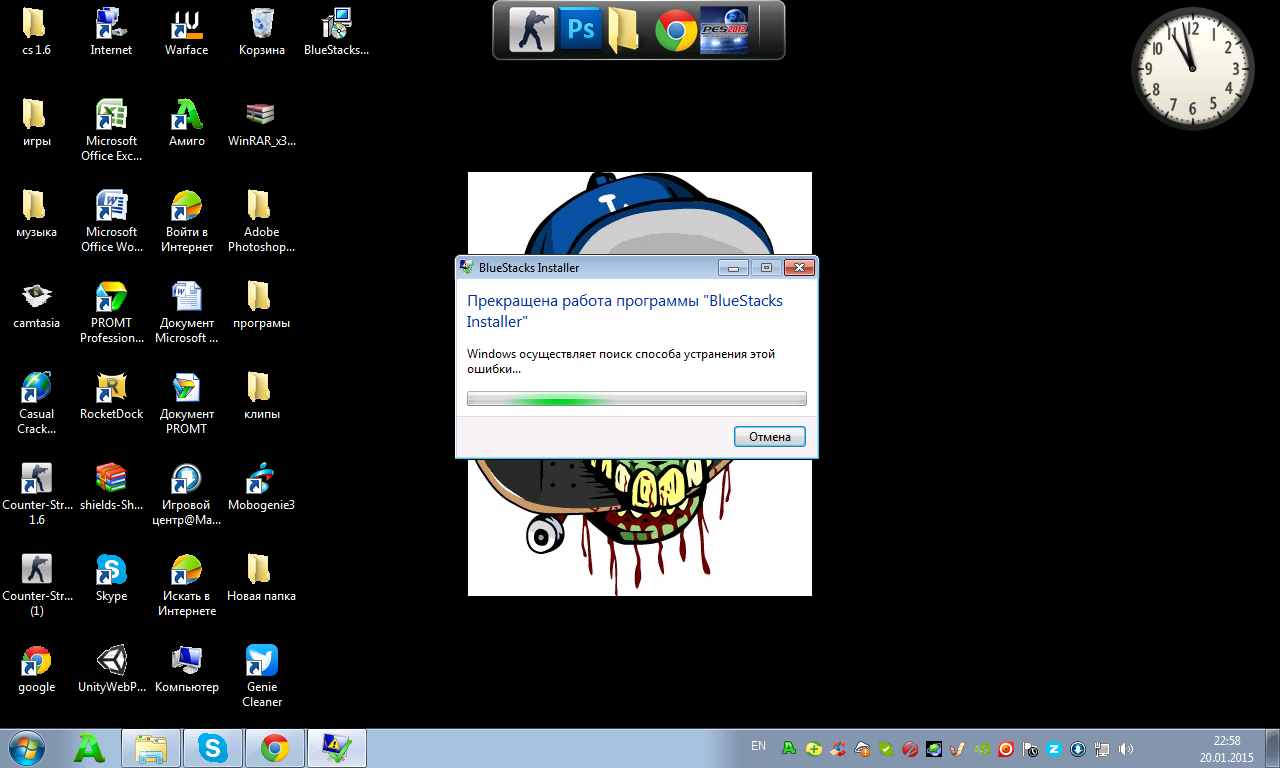The image size is (1280, 768).
Task: Switch to BlueStacks installer taskbar button
Action: pyautogui.click(x=337, y=748)
